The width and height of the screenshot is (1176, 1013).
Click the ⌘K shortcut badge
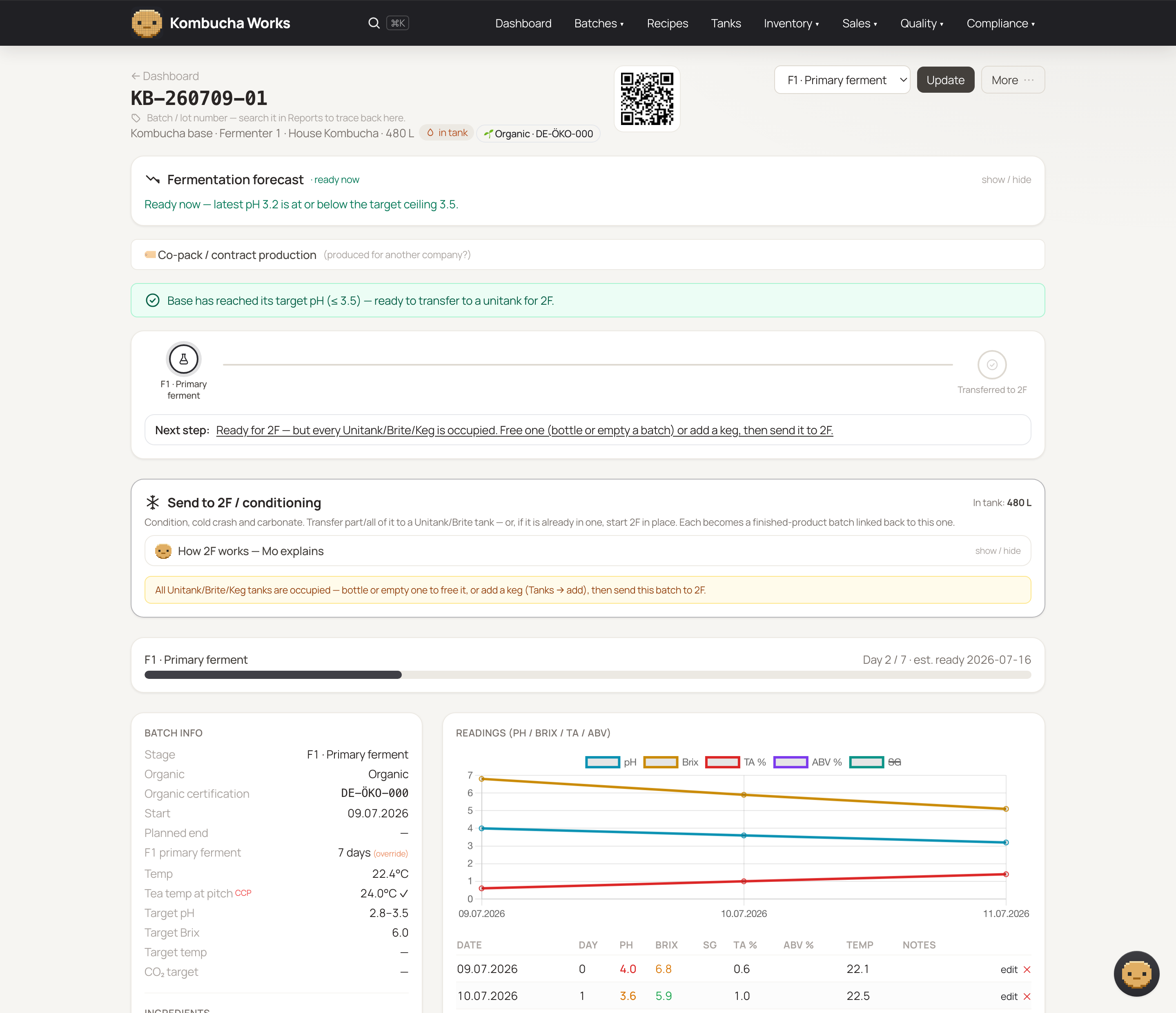pos(398,23)
